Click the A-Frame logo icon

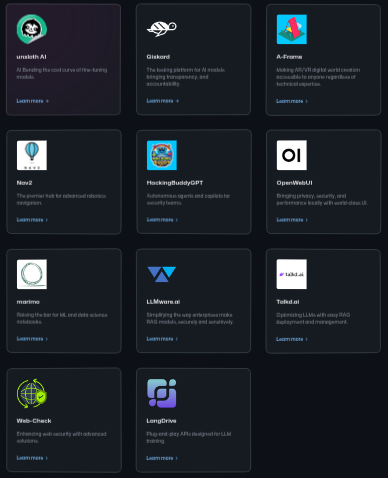click(292, 29)
